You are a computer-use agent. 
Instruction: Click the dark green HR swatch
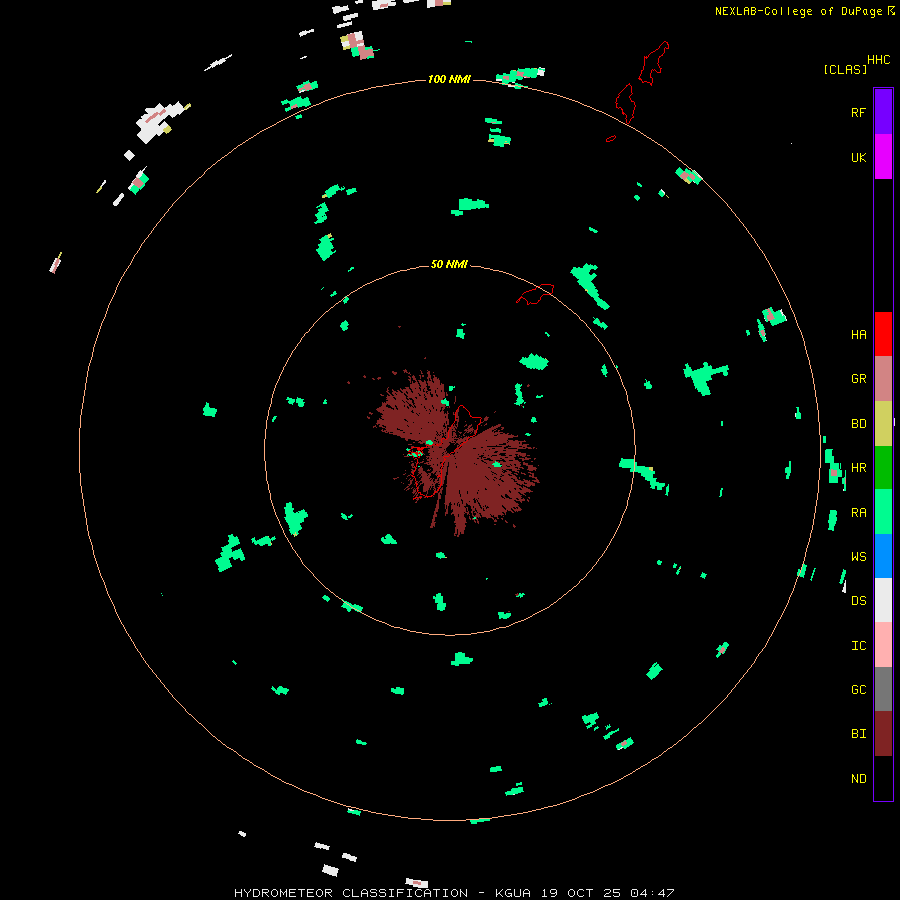click(883, 468)
